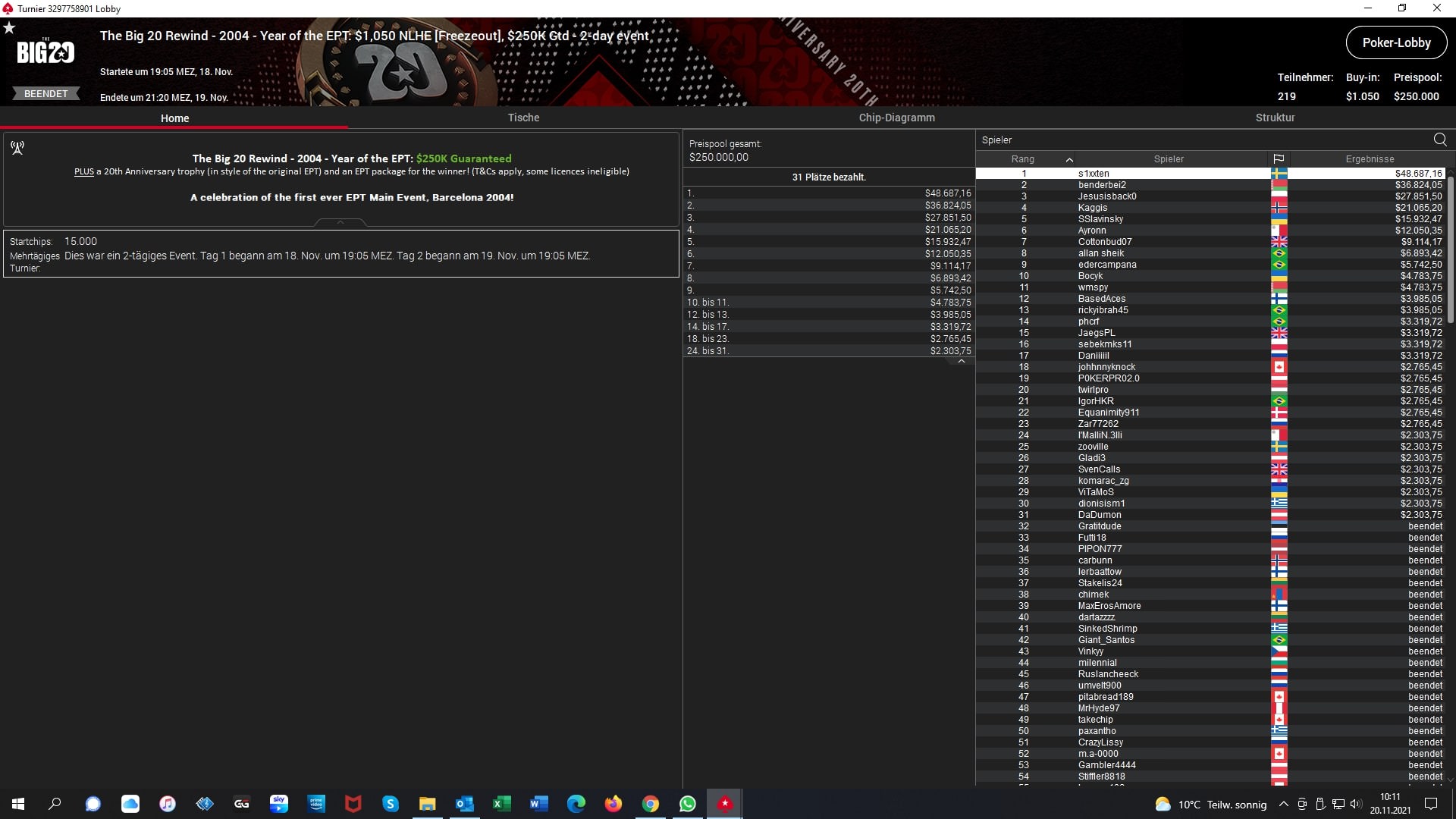1456x819 pixels.
Task: Select player Gambler4444 row
Action: [x=1210, y=765]
